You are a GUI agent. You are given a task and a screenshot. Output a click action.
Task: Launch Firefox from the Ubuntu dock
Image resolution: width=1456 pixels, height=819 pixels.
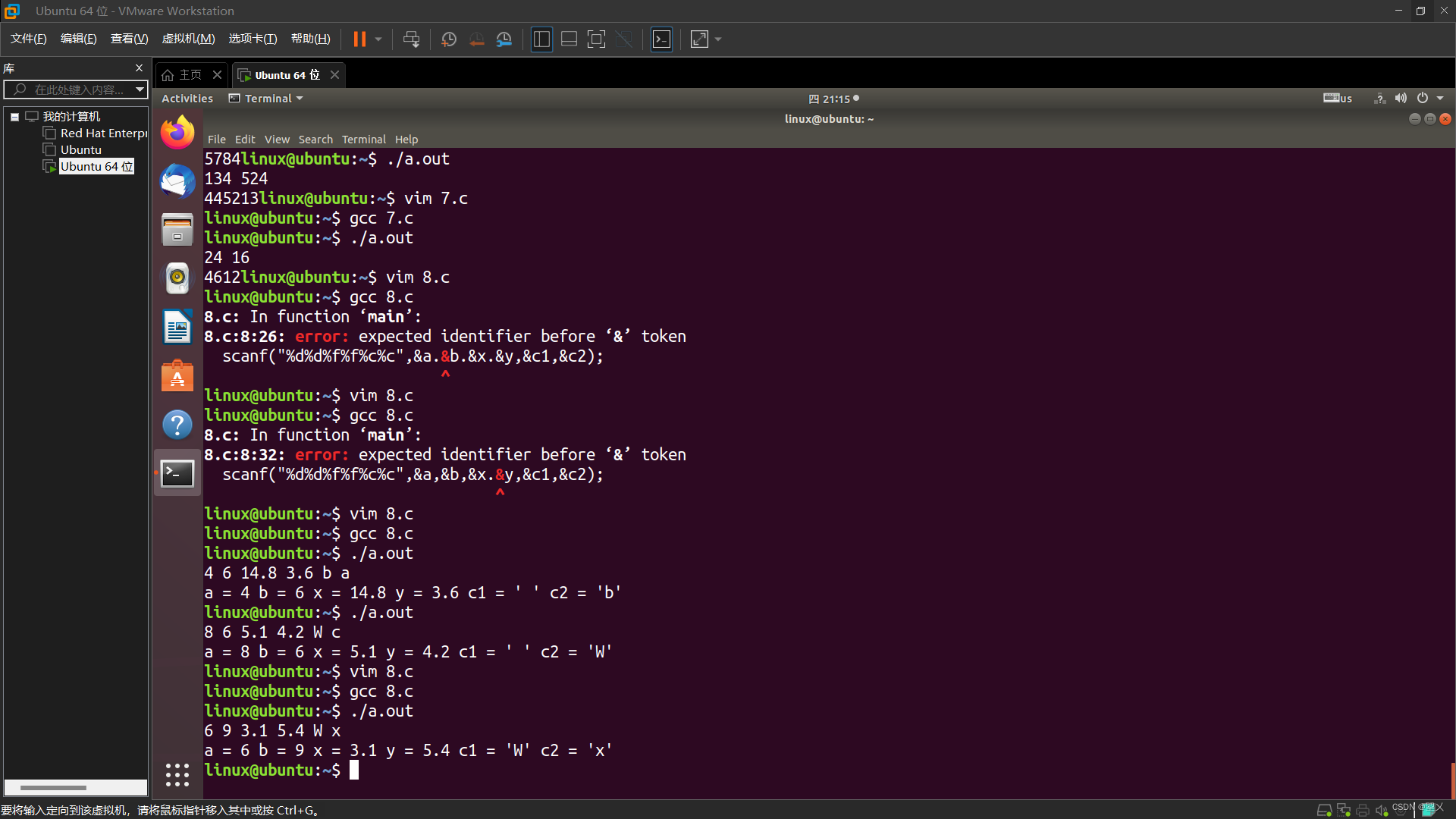point(177,131)
